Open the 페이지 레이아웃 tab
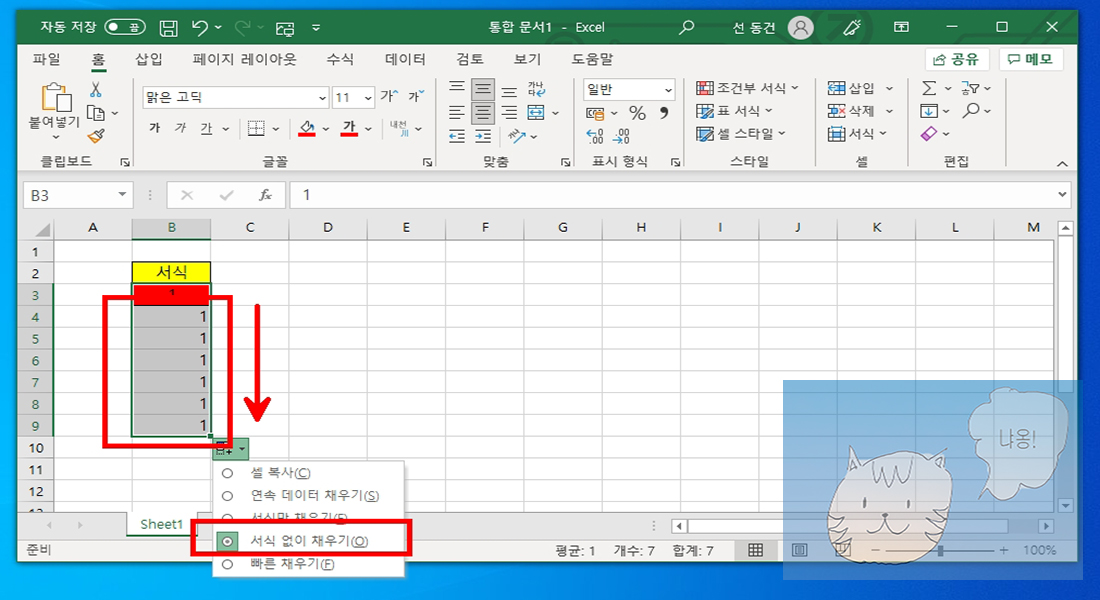The width and height of the screenshot is (1100, 600). [245, 59]
